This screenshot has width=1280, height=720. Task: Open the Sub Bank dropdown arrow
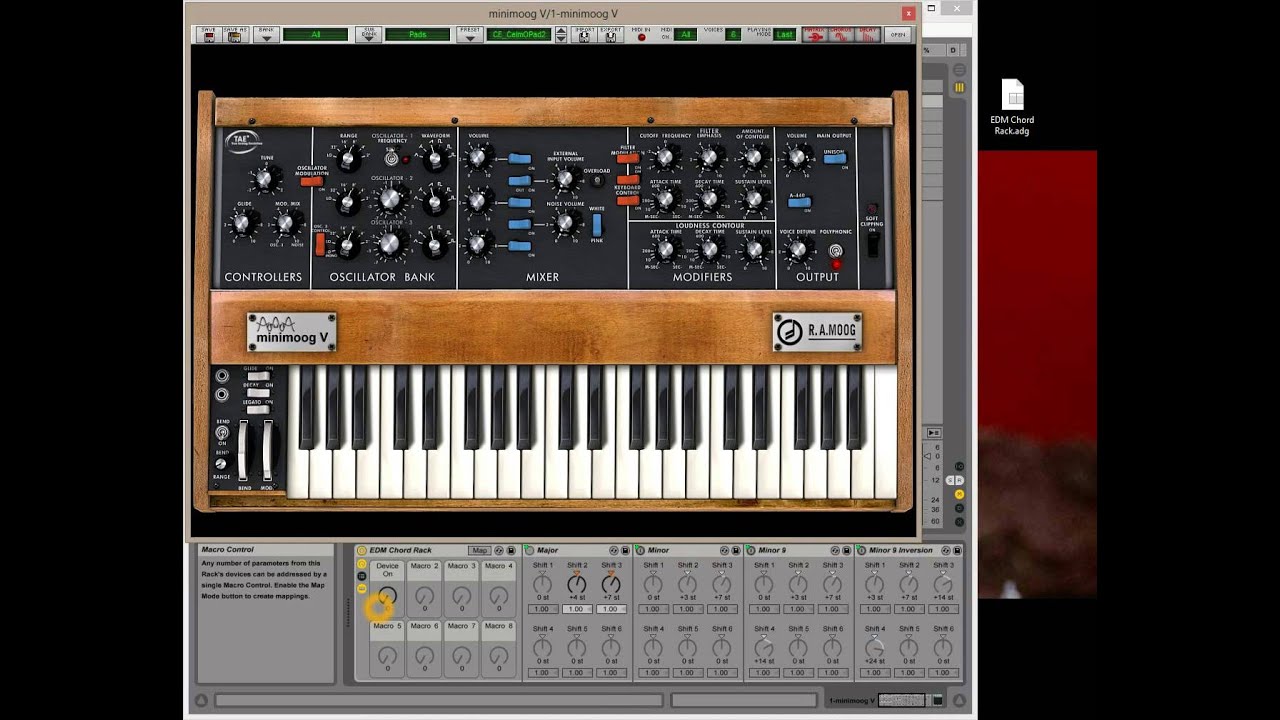[368, 37]
